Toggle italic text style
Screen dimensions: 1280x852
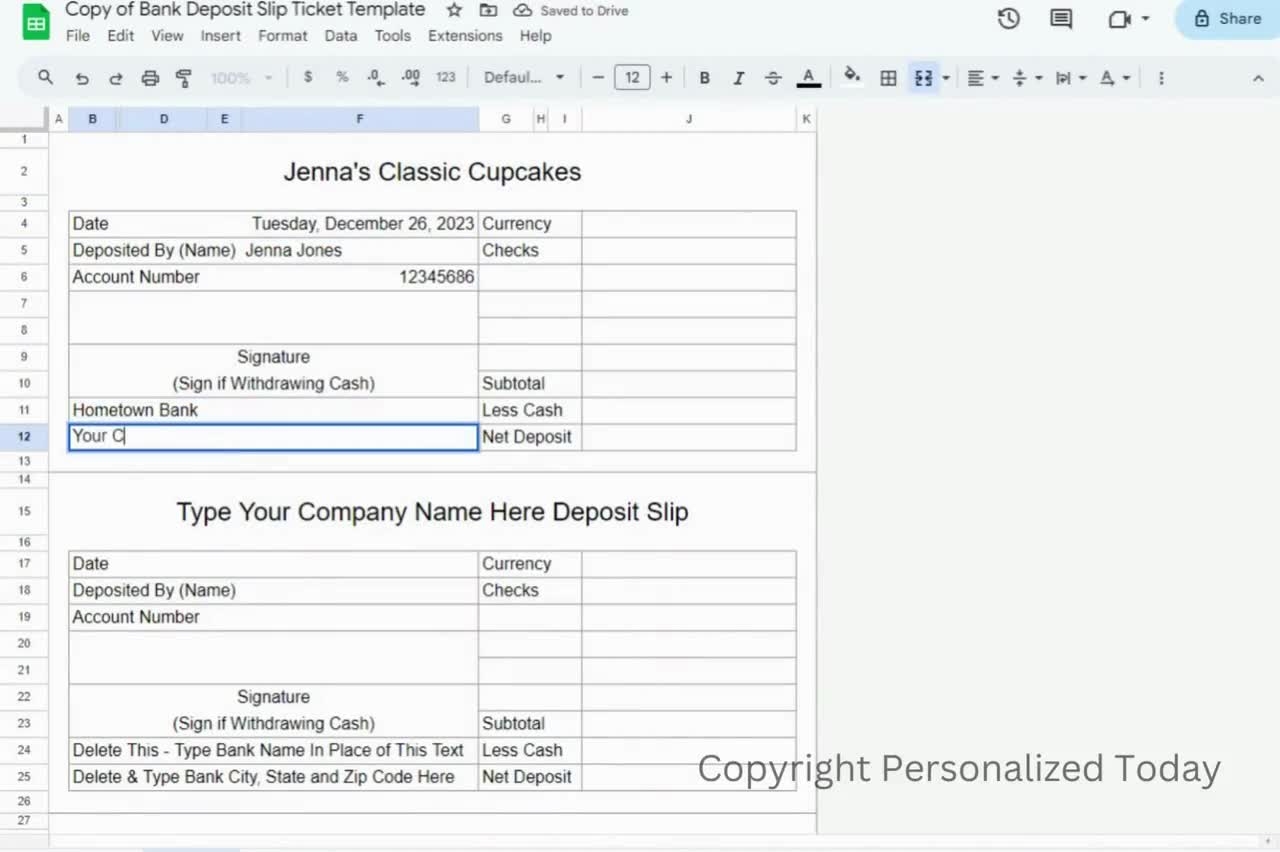pyautogui.click(x=739, y=78)
